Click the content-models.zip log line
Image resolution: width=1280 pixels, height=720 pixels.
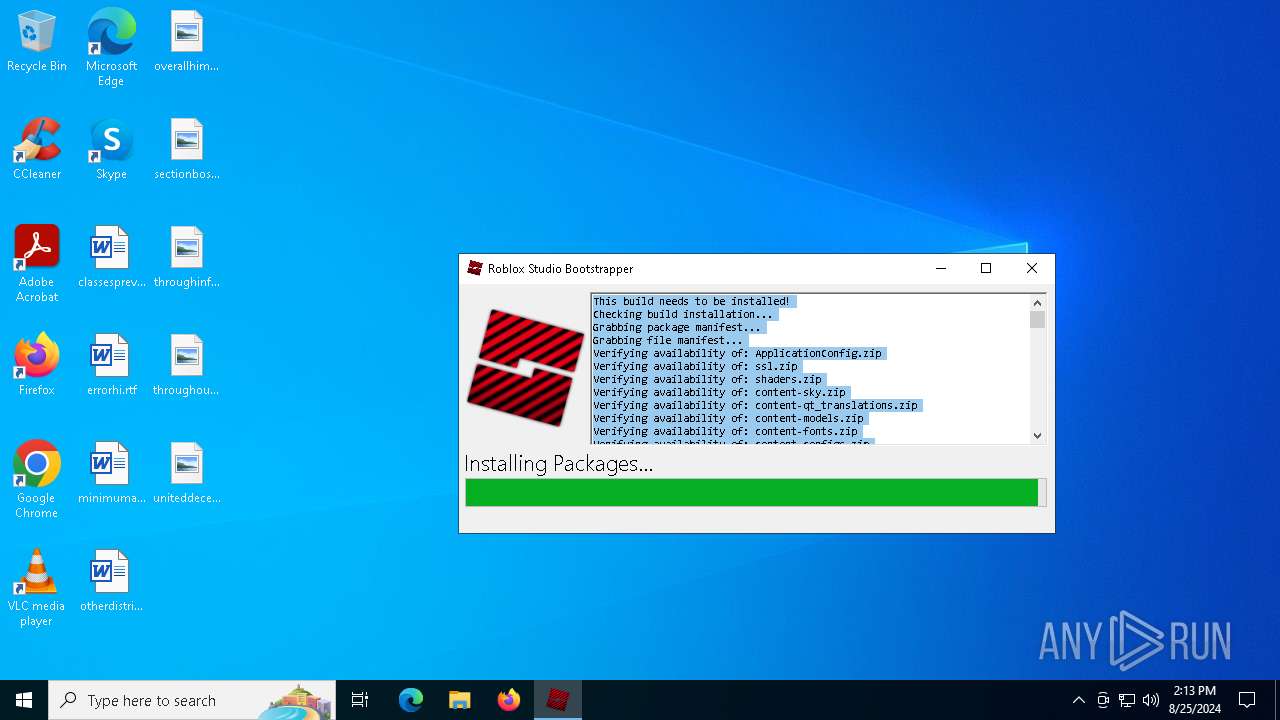click(728, 418)
